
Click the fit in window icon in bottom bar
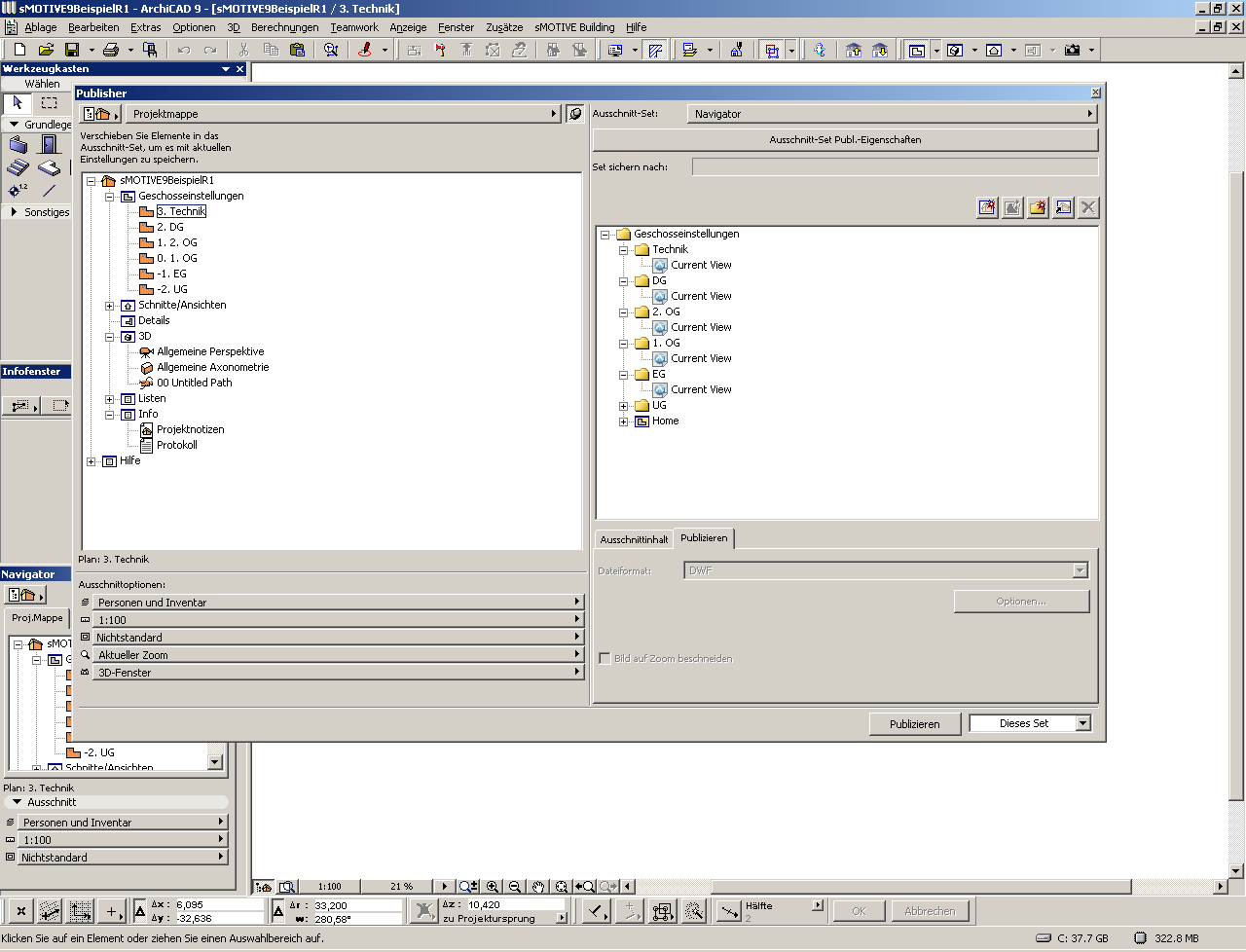coord(562,887)
